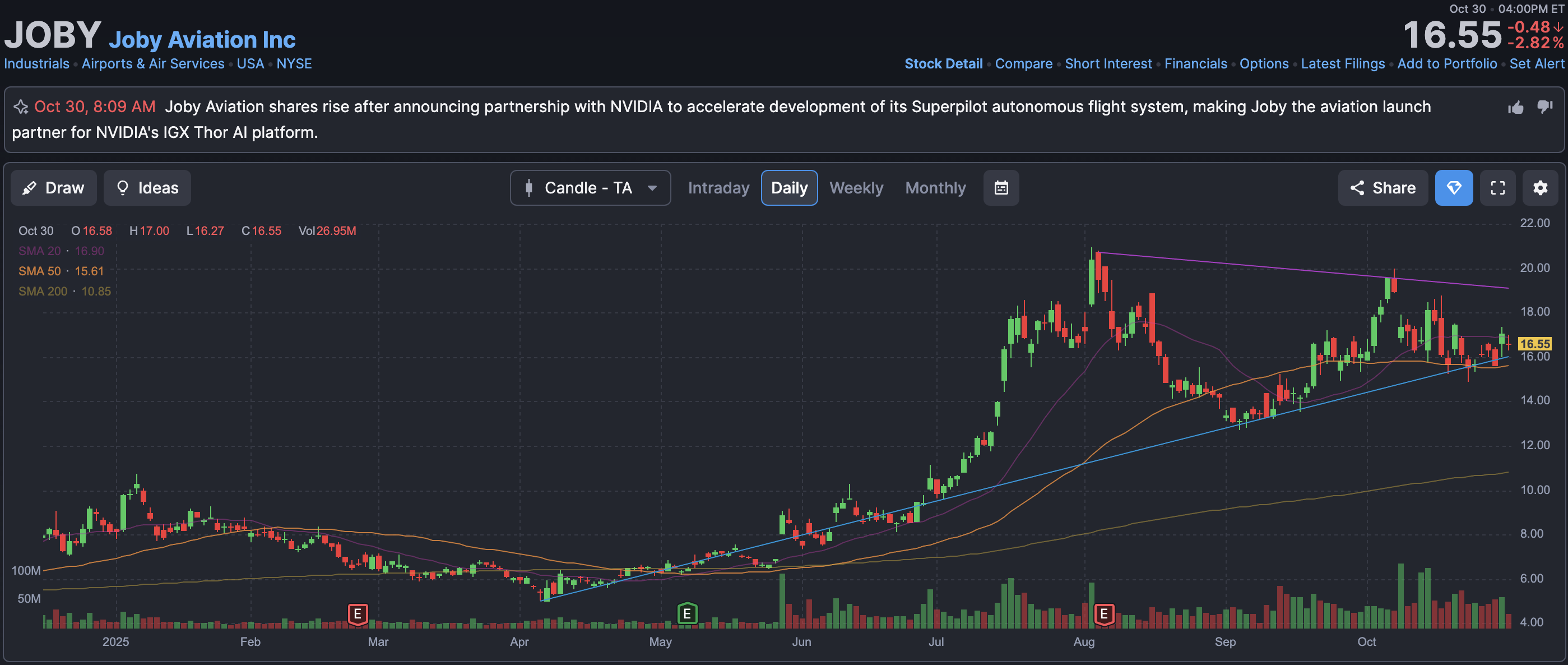Viewport: 1568px width, 665px height.
Task: Click the thumbs up icon on news
Action: tap(1516, 108)
